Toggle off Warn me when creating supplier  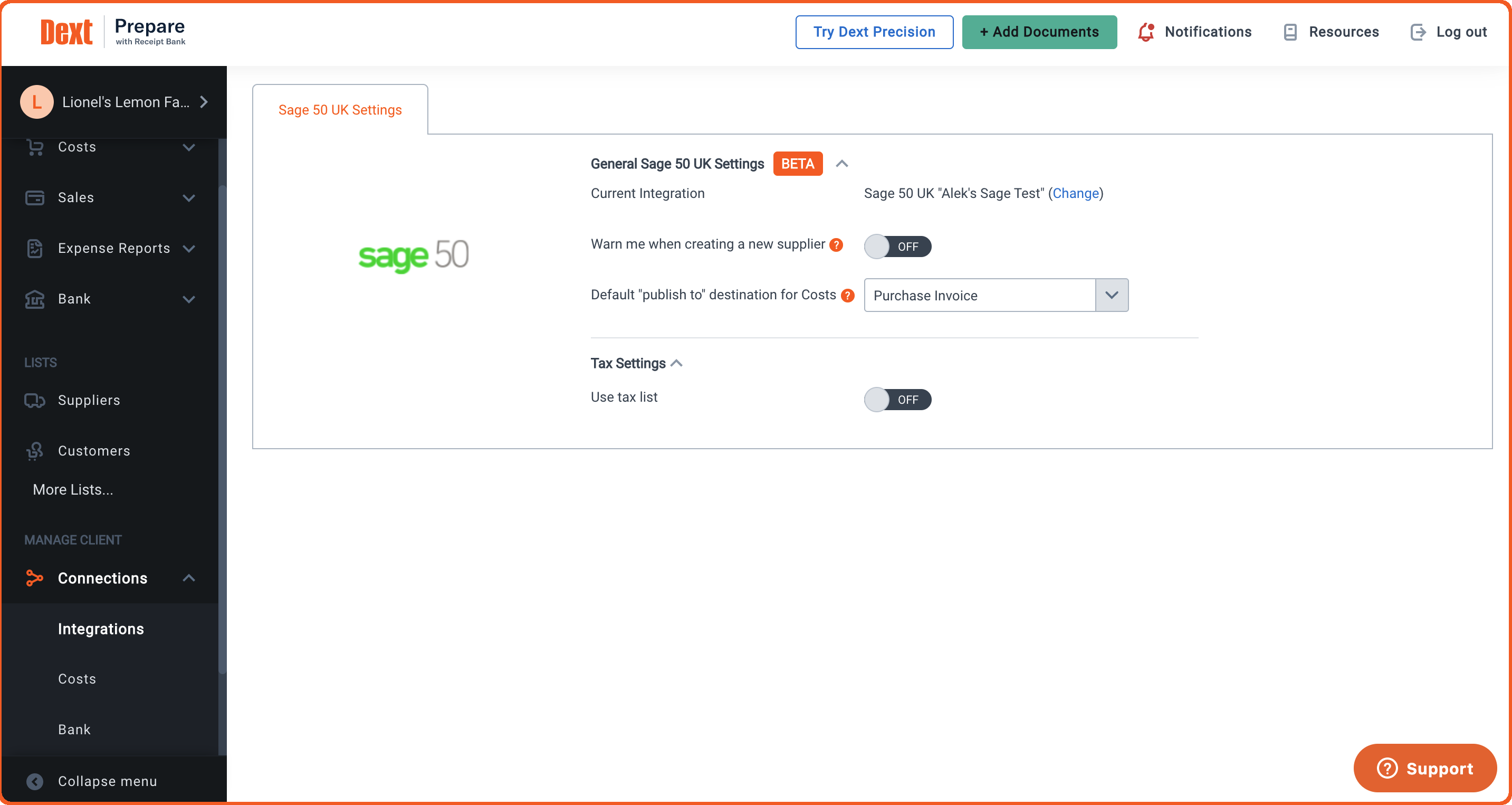point(897,246)
